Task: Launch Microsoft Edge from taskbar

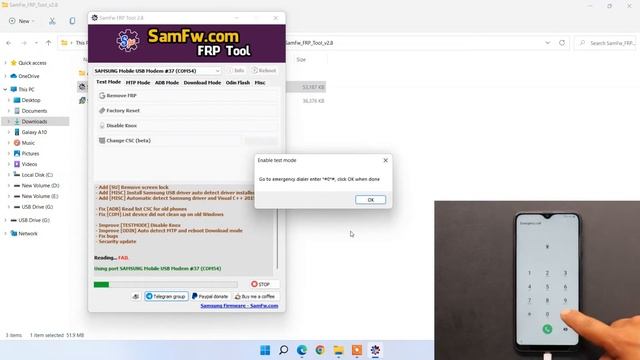Action: 302,350
